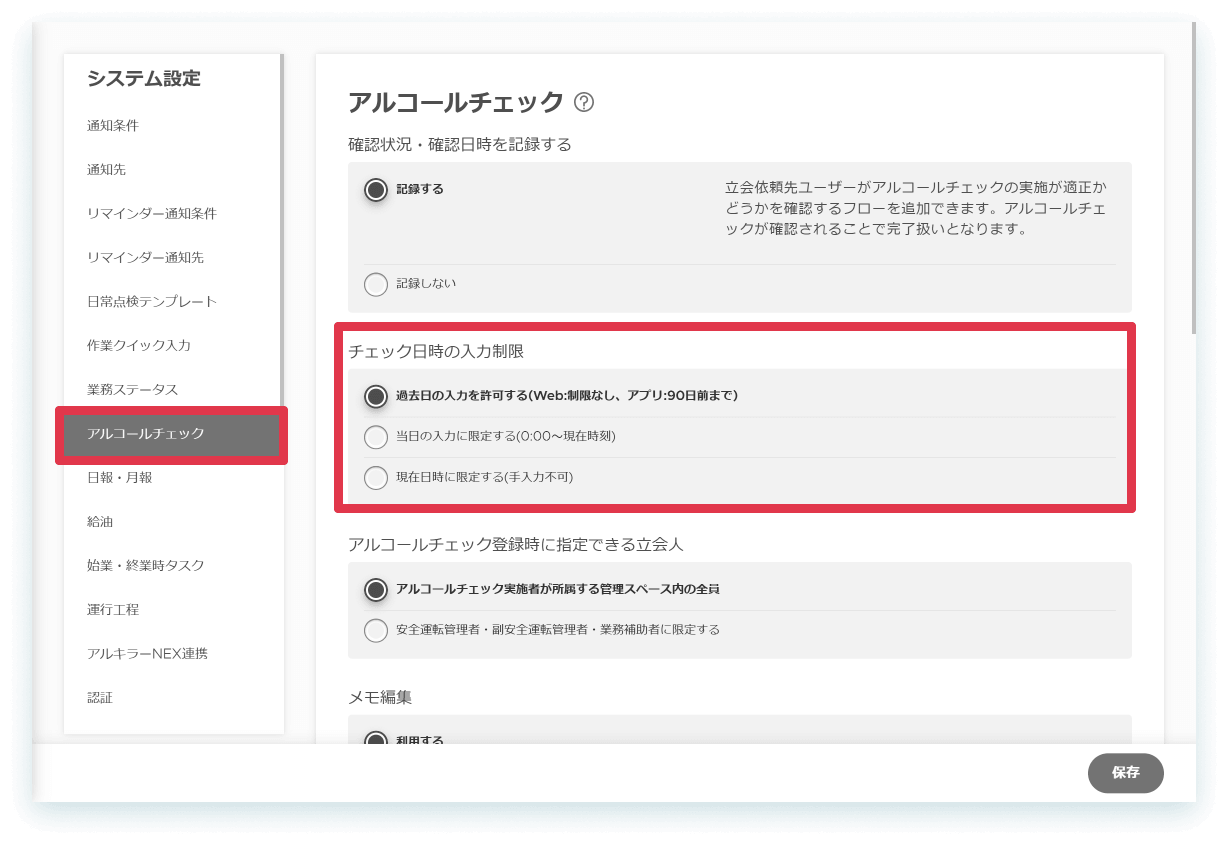Click the 保存 button
This screenshot has height=844, width=1228.
(x=1126, y=773)
